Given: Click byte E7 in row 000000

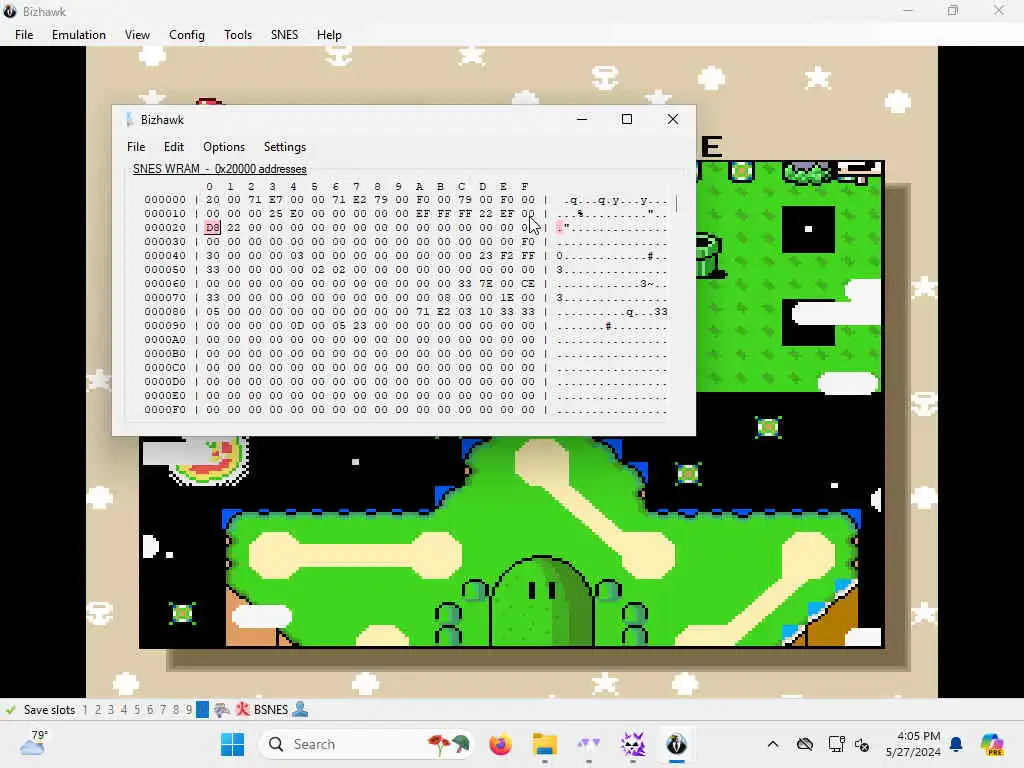Looking at the screenshot, I should click(276, 200).
